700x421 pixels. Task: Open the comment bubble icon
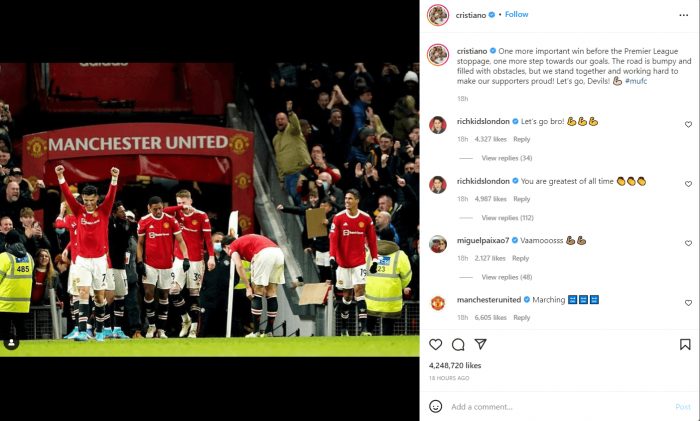(458, 344)
